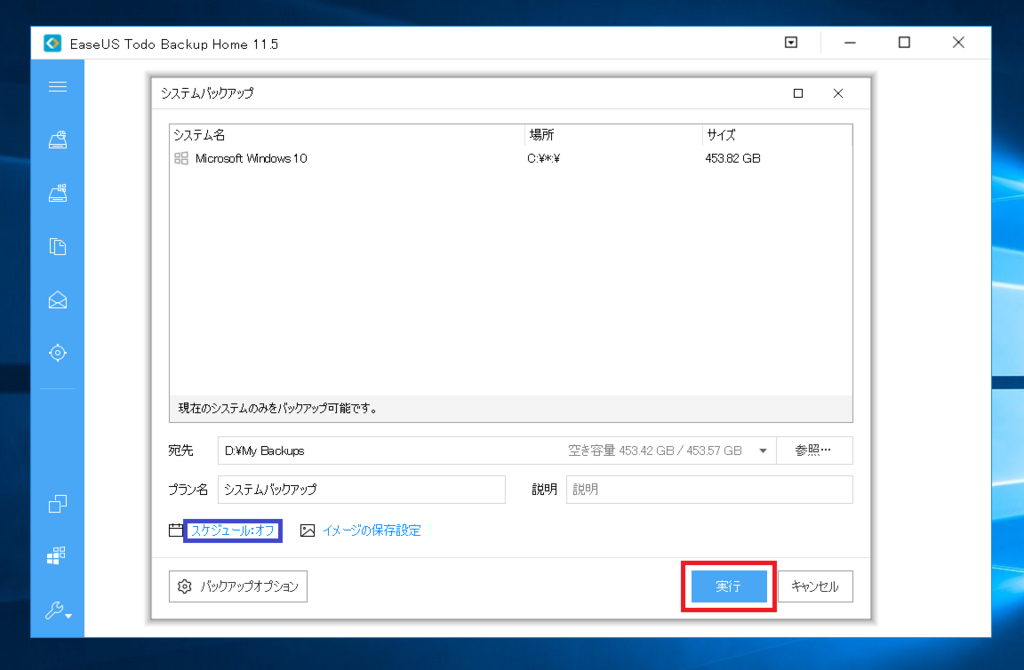Click image icon beside イメージの保存設定
Screen dimensions: 1024x670
(307, 530)
